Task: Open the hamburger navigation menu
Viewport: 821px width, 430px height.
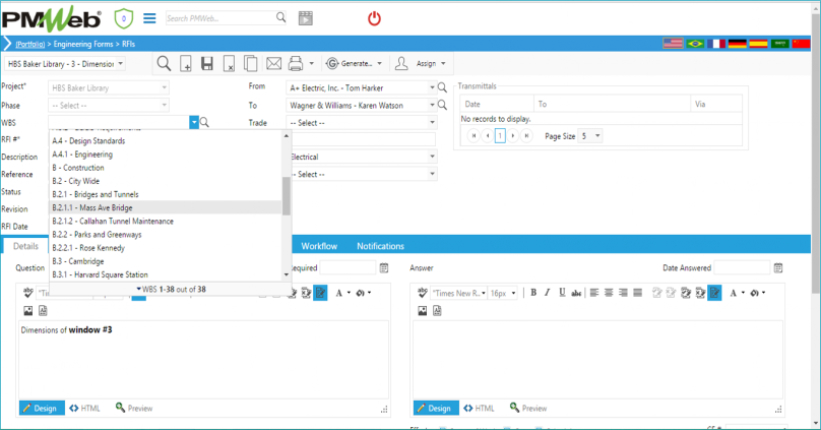Action: coord(149,17)
